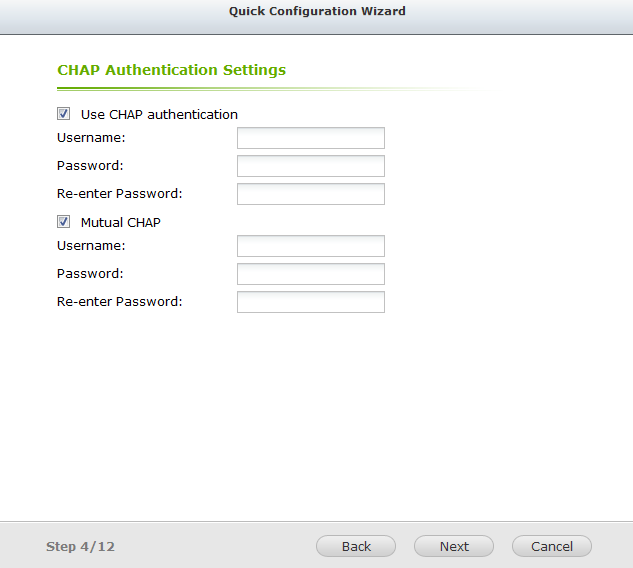Image resolution: width=633 pixels, height=568 pixels.
Task: Click the CHAP Authentication Settings heading
Action: (172, 70)
